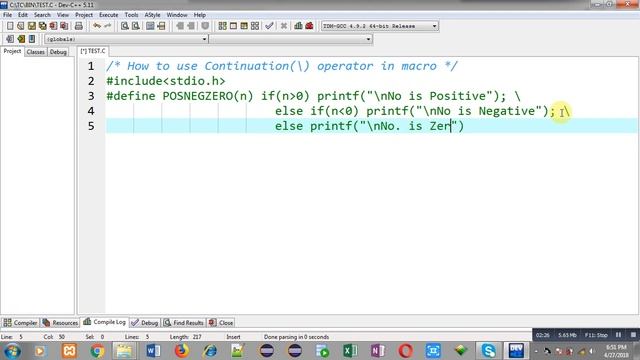Open the View menu
This screenshot has height=360, width=640.
[x=63, y=15]
